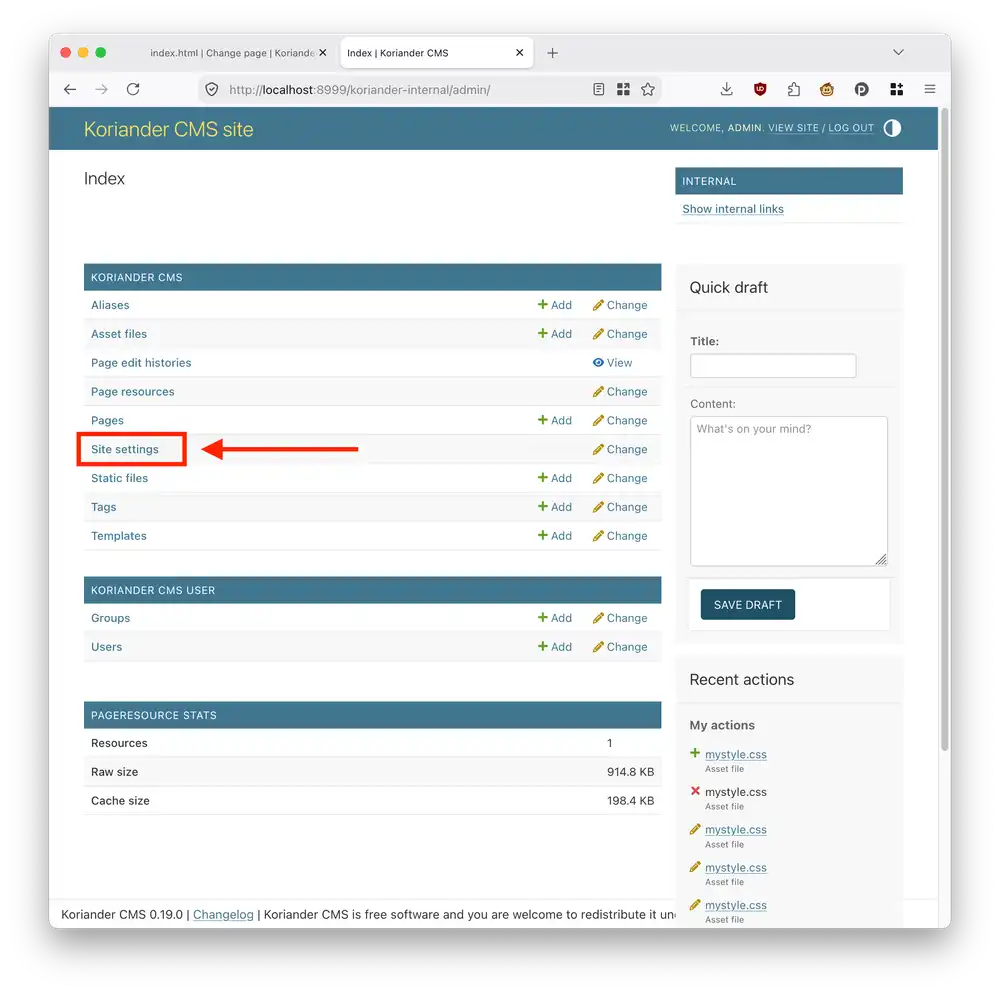The height and width of the screenshot is (993, 1000).
Task: Open the Users link
Action: (x=106, y=647)
